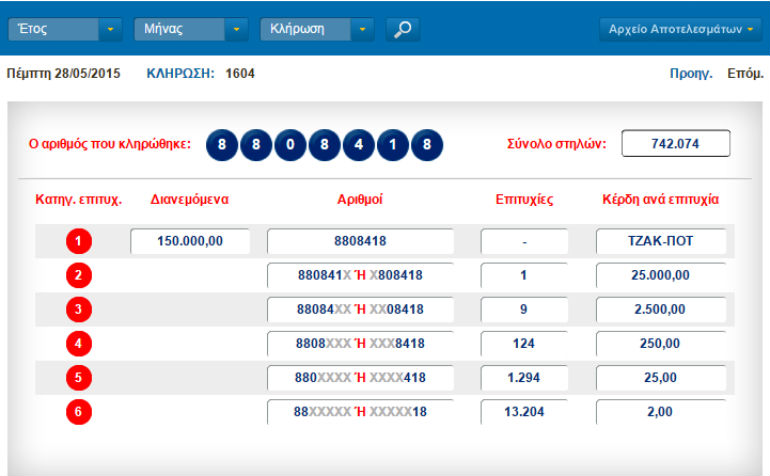Click the Σύνολο στηλών field showing 742.074
This screenshot has height=476, width=770.
pos(675,144)
